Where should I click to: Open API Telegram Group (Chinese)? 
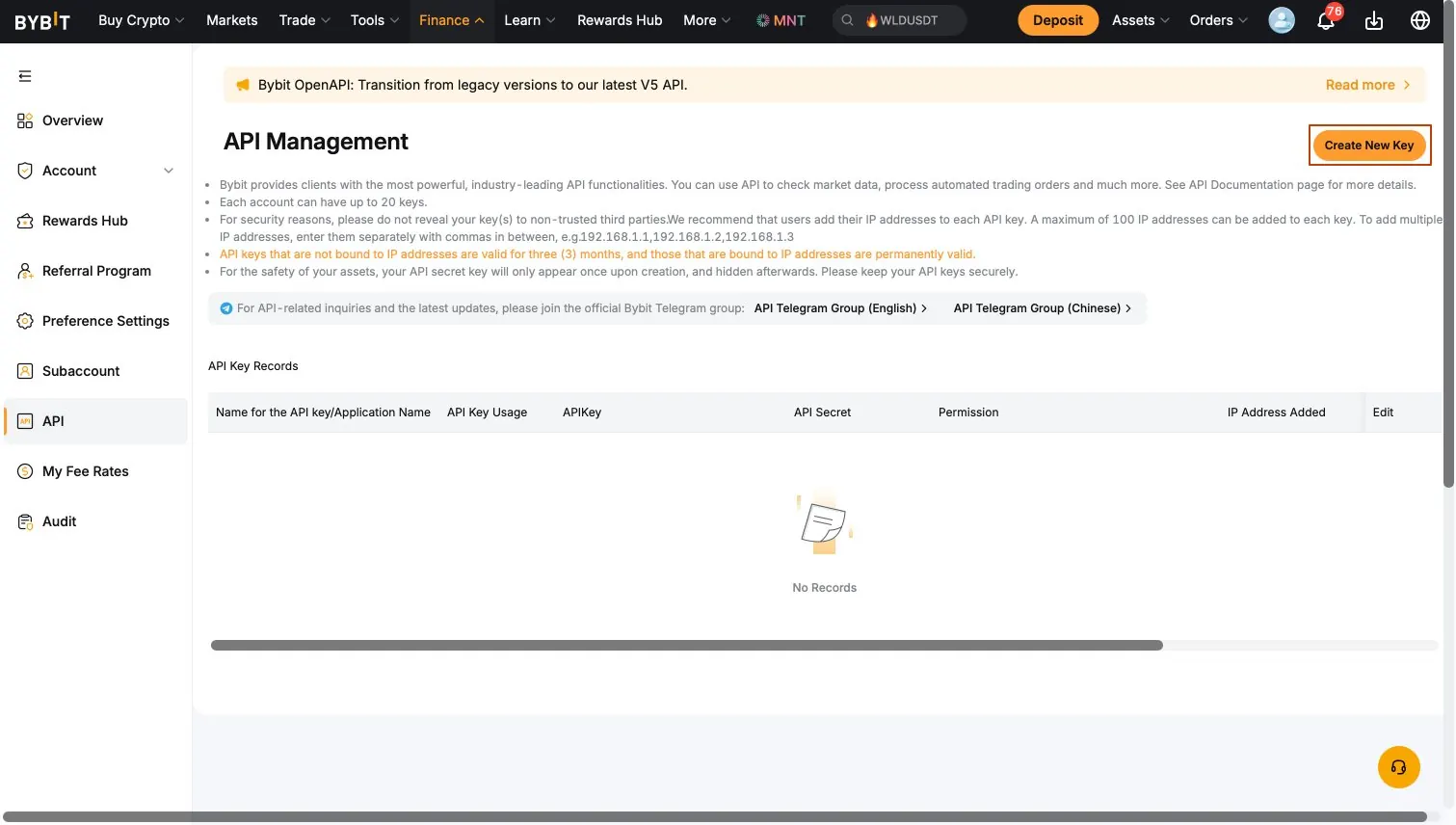pyautogui.click(x=1043, y=308)
